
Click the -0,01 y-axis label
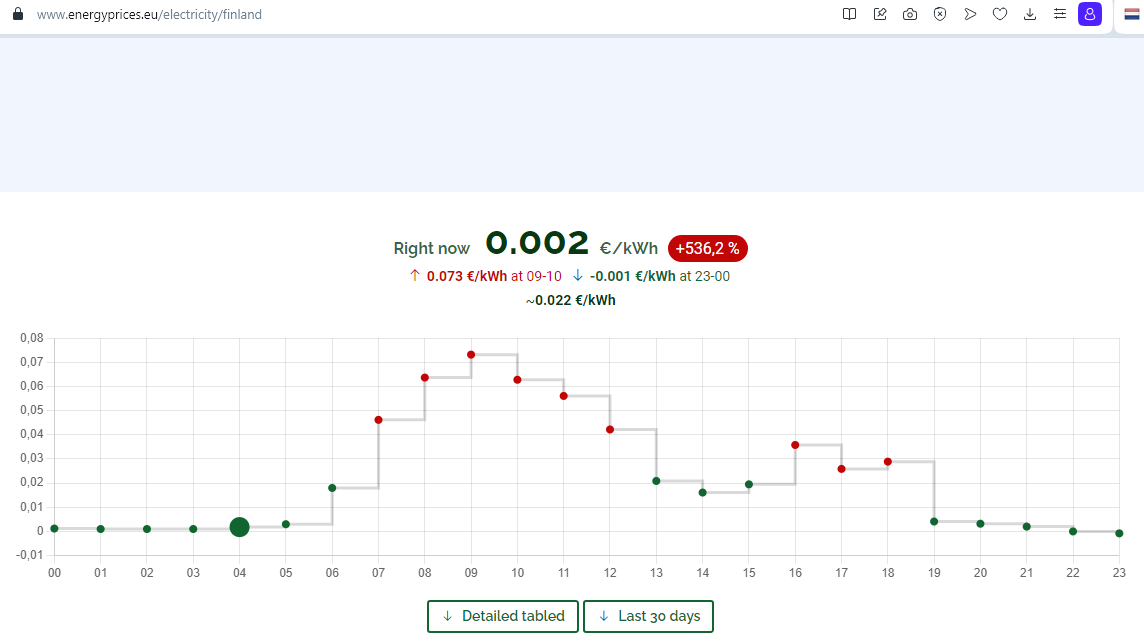(30, 555)
